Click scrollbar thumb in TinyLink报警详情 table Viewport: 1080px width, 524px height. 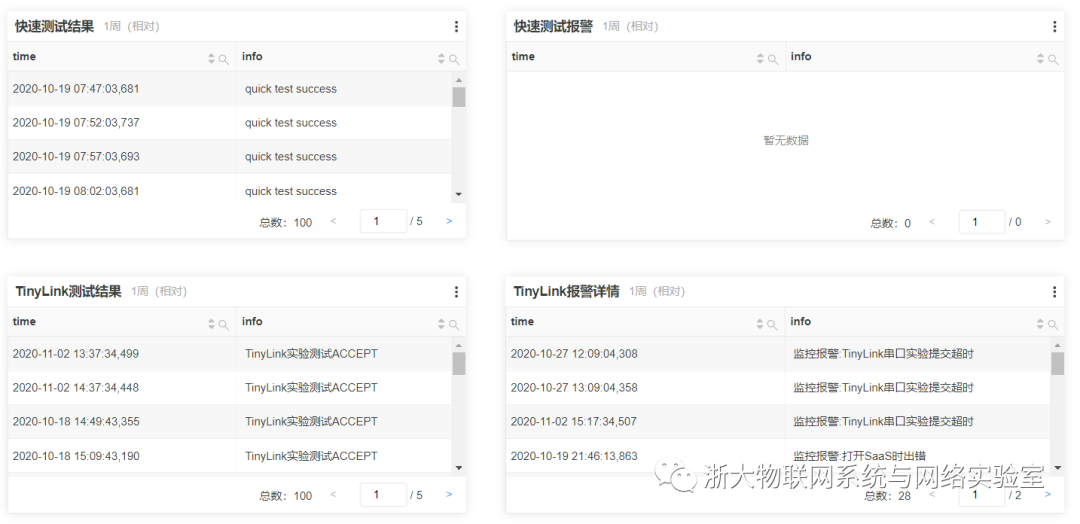click(x=1057, y=364)
